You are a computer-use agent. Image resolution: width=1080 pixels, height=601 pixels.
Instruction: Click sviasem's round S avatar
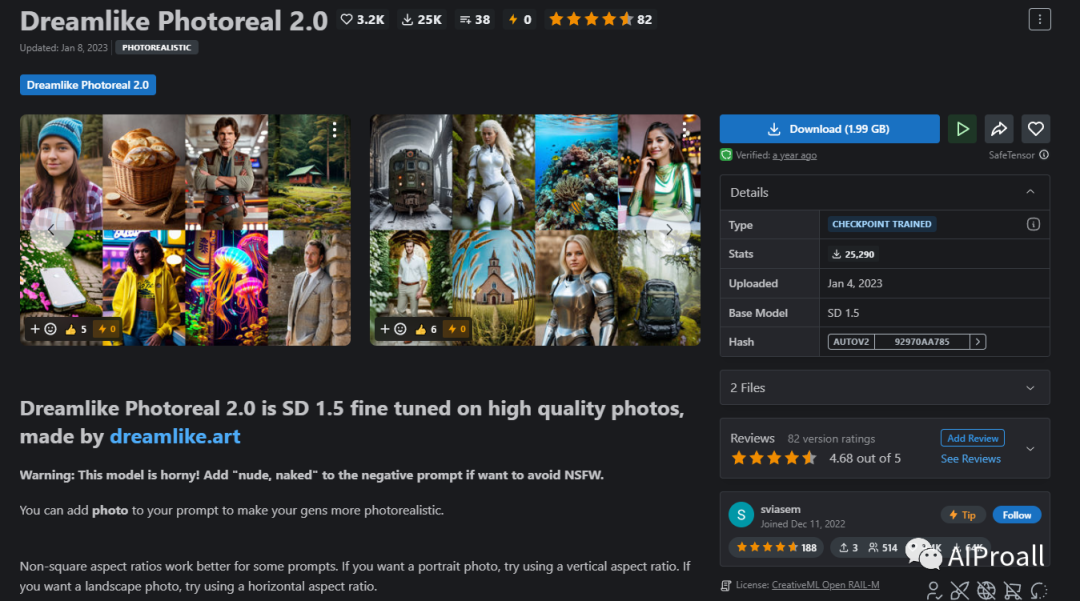[741, 515]
